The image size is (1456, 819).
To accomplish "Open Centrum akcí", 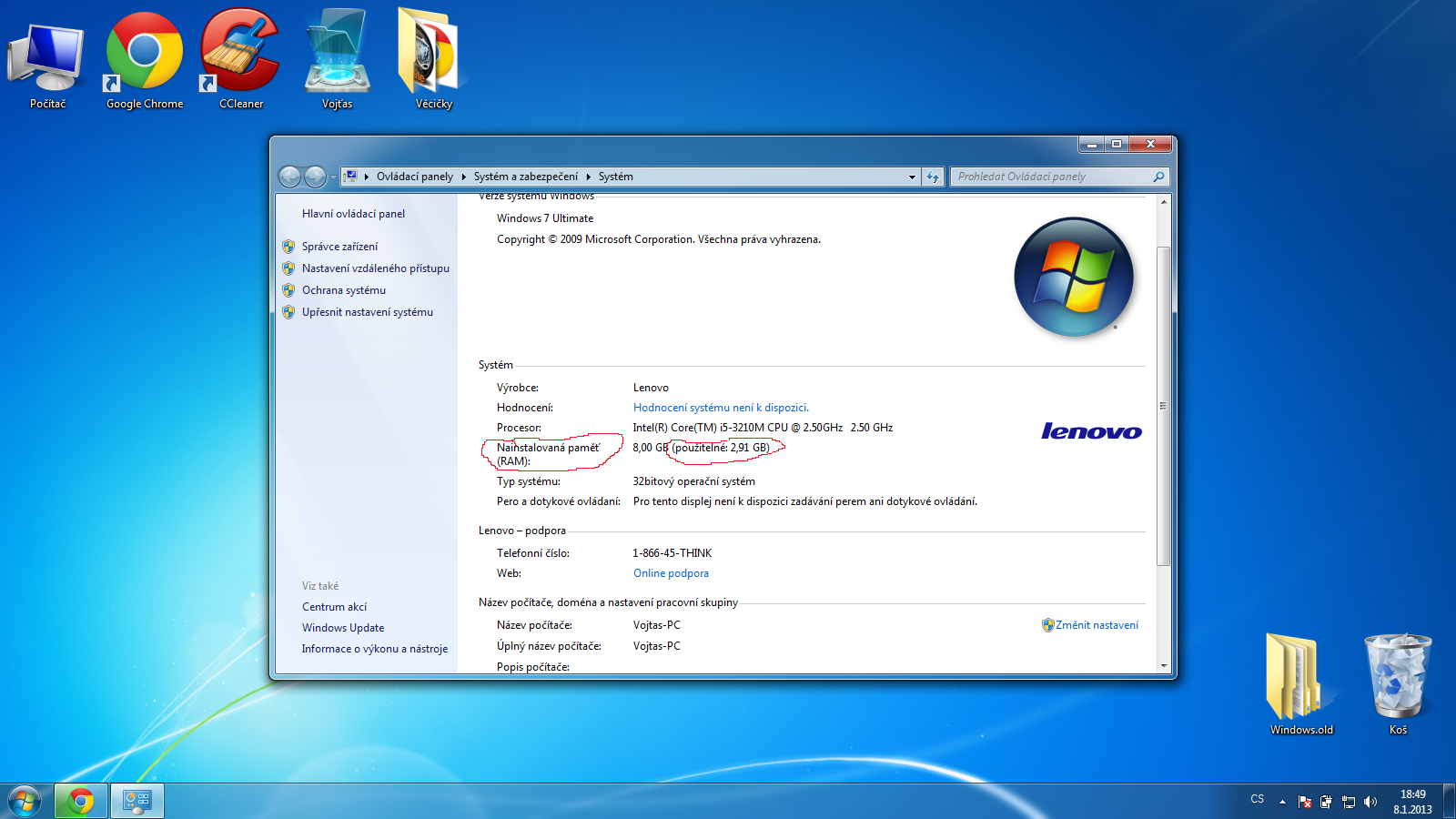I will (334, 607).
